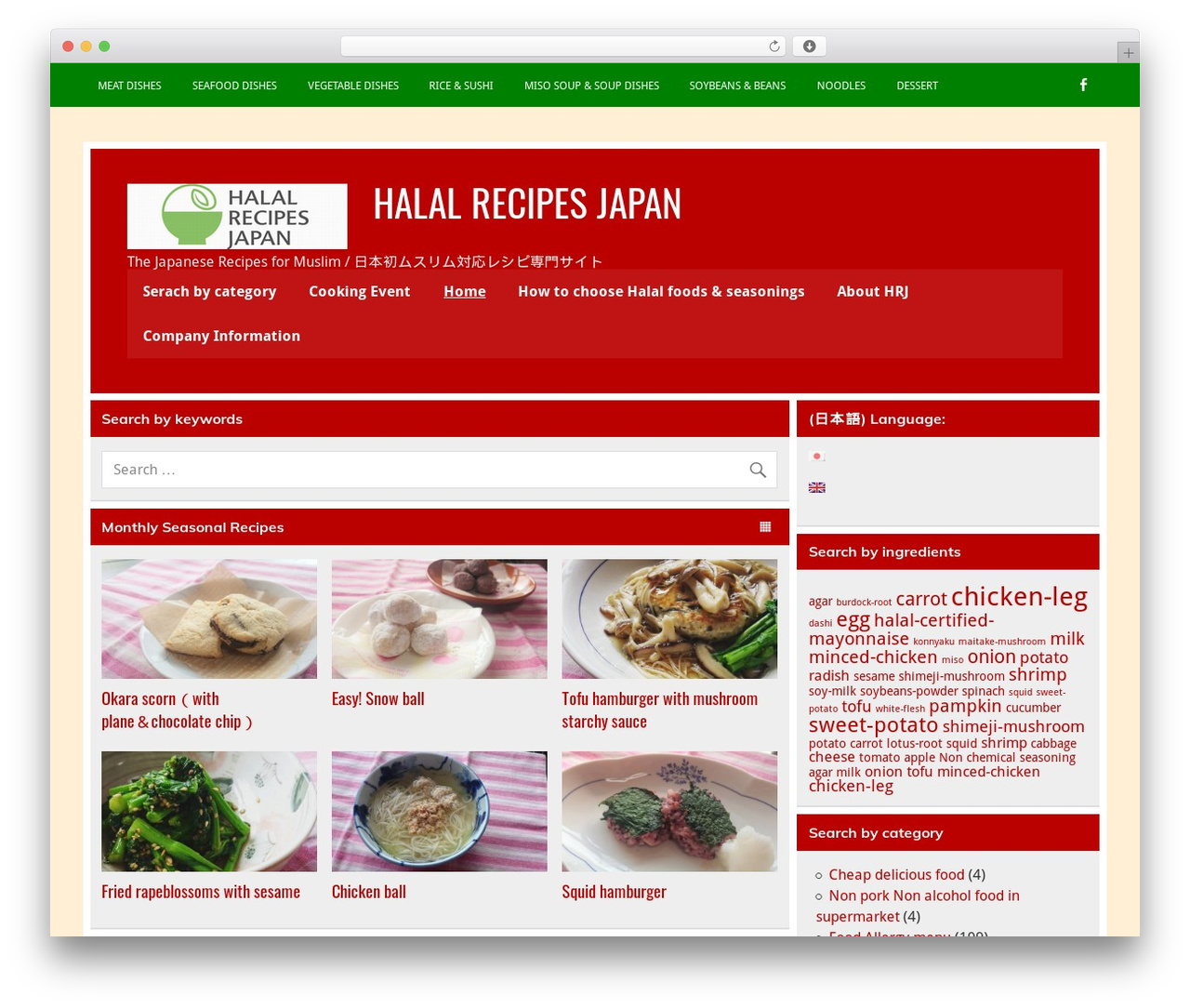The height and width of the screenshot is (1008, 1190).
Task: Open the Squid hamburger title link
Action: click(x=614, y=892)
